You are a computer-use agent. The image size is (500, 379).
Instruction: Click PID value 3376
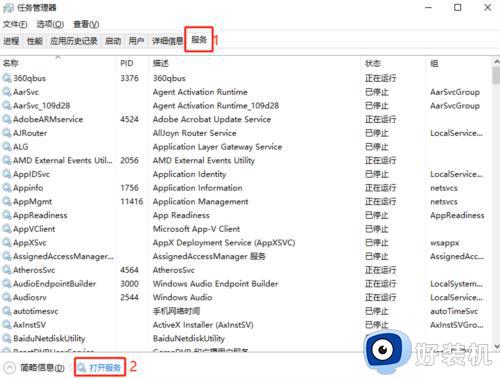(129, 78)
